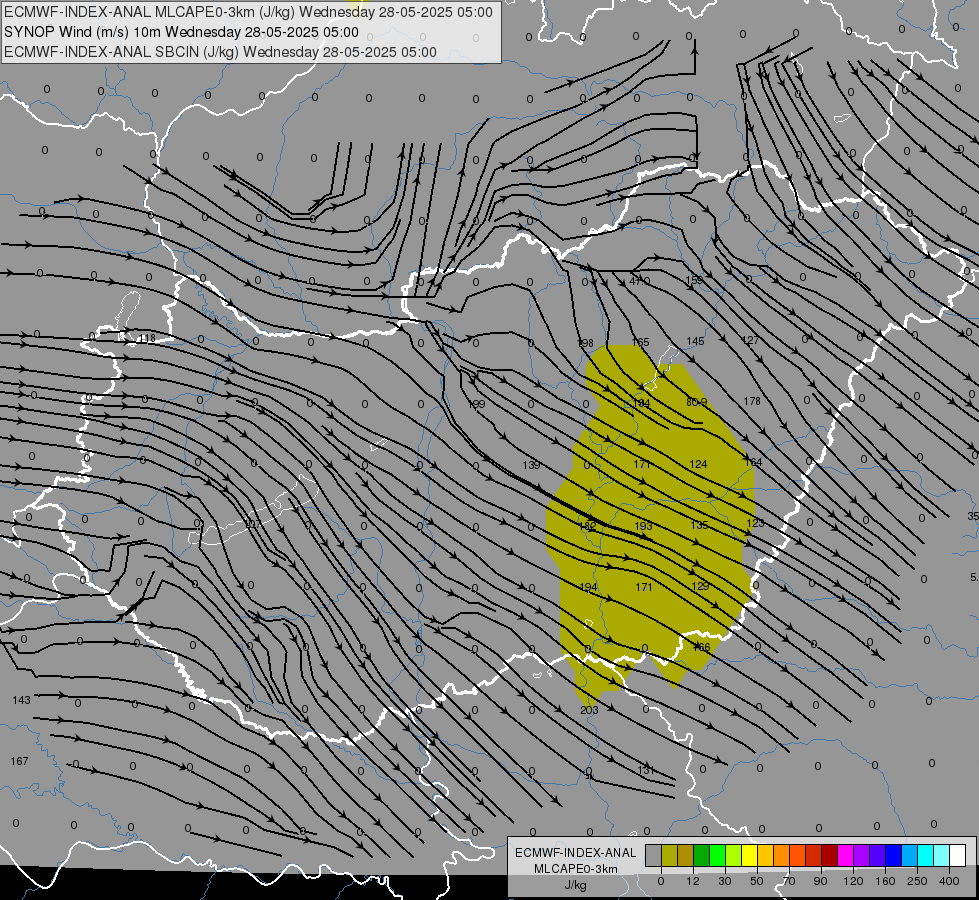Select the 199 value on the map
The width and height of the screenshot is (979, 900).
pyautogui.click(x=476, y=405)
